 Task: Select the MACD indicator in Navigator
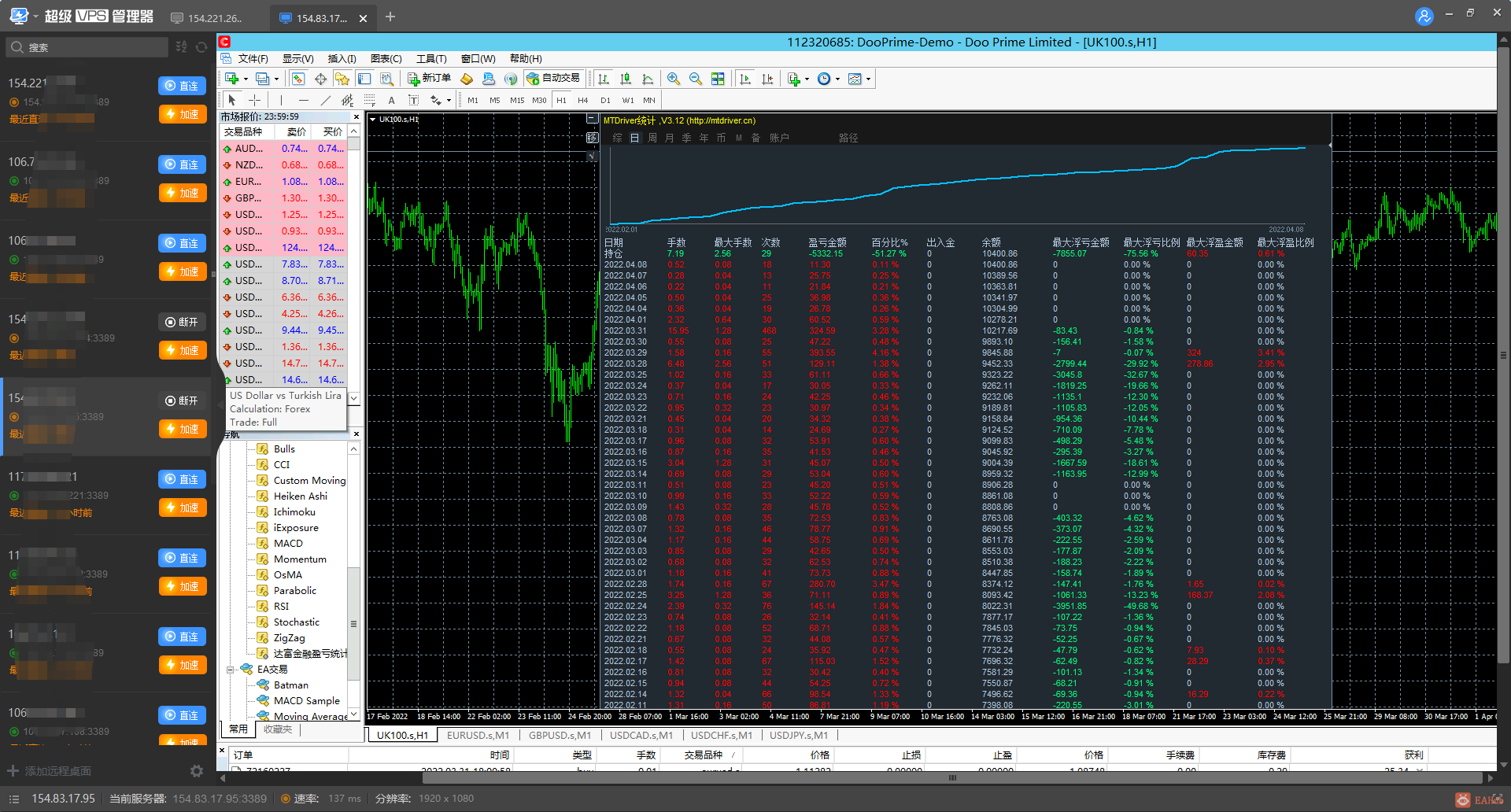coord(288,544)
